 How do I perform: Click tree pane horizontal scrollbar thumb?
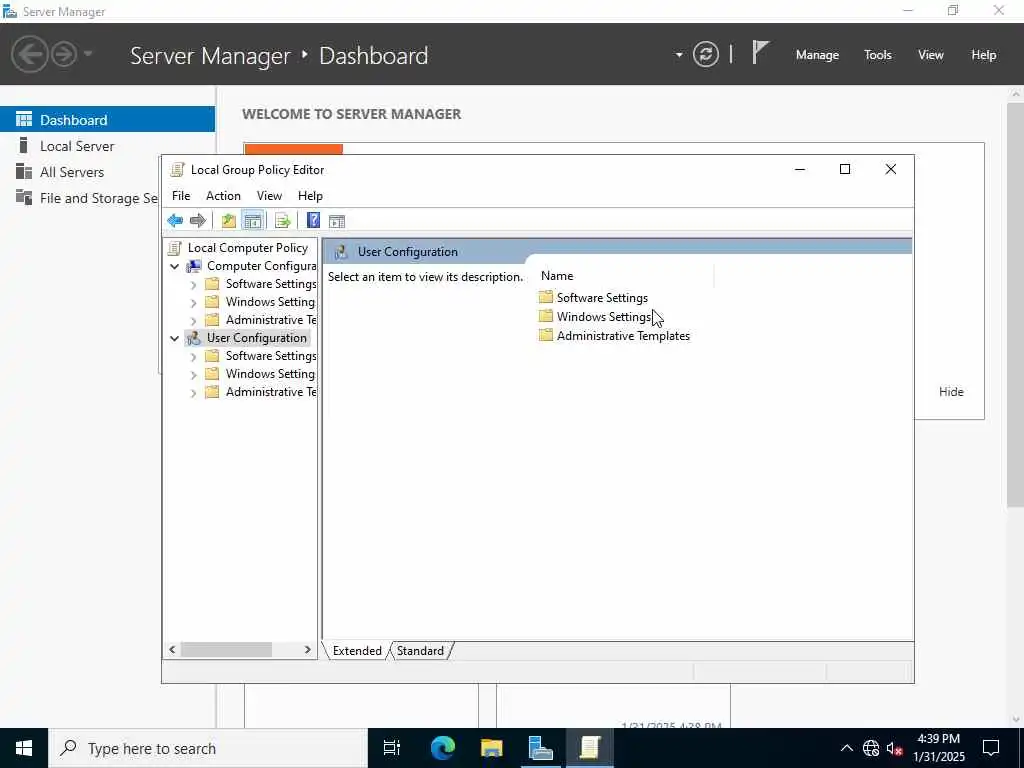click(x=226, y=650)
